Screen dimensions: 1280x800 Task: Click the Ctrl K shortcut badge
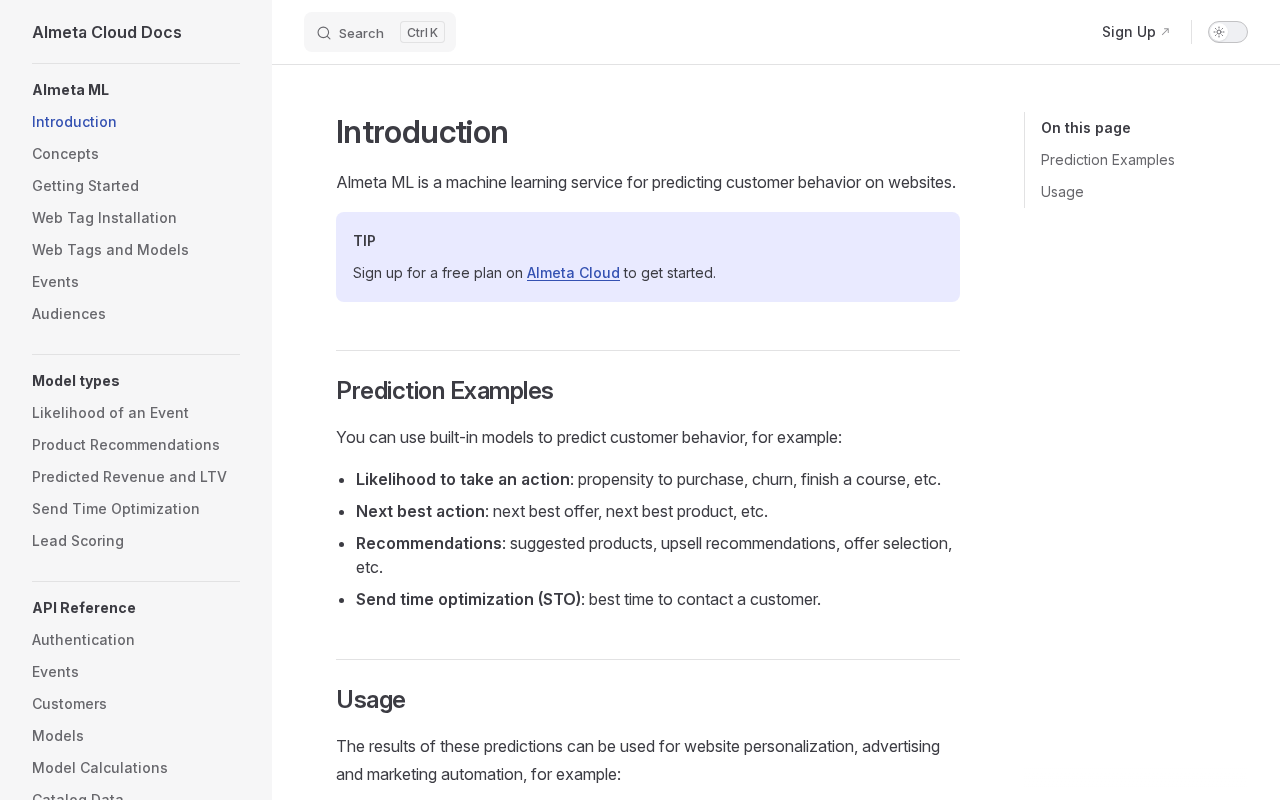[x=422, y=32]
